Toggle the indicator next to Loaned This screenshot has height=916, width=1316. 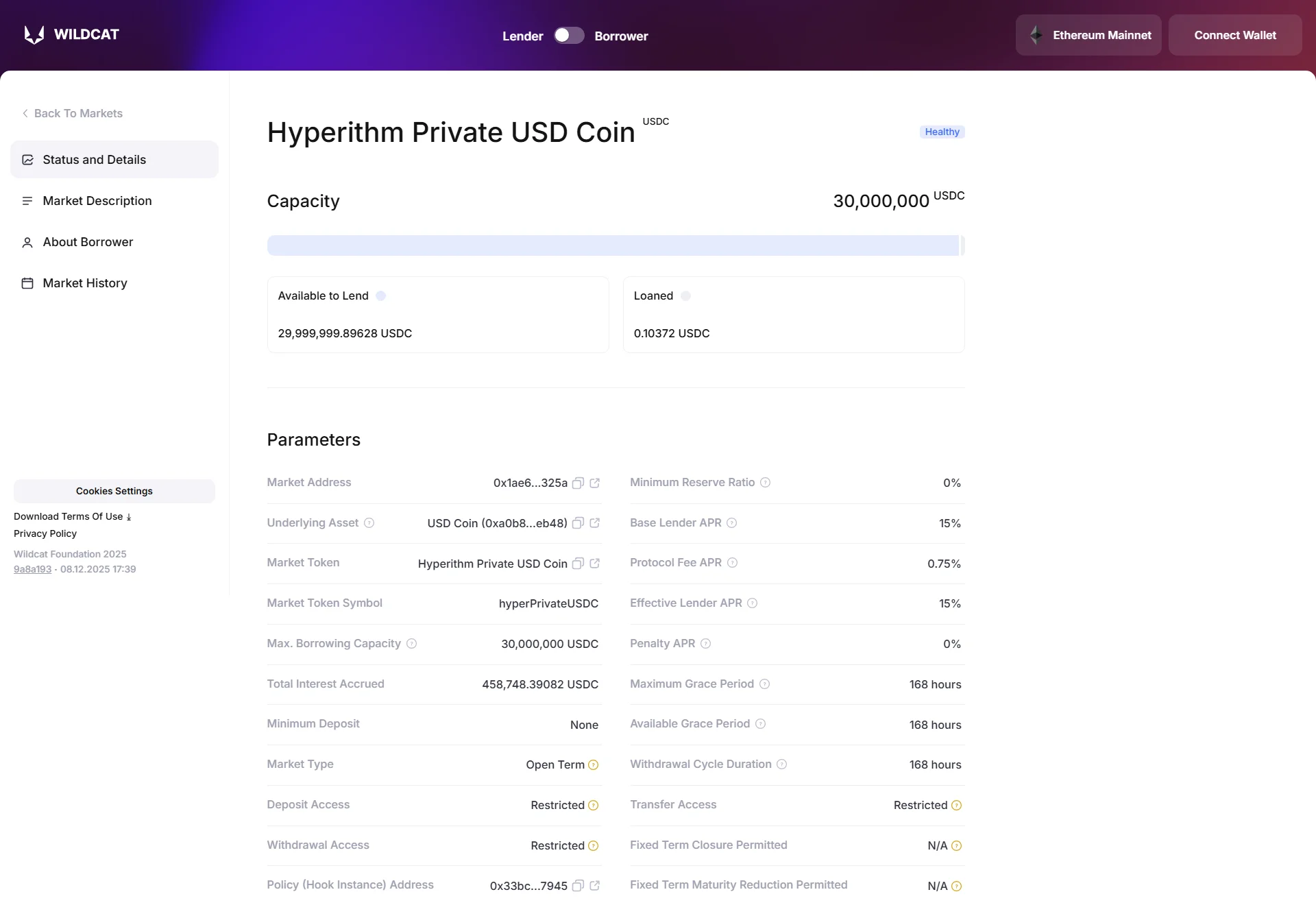(686, 296)
